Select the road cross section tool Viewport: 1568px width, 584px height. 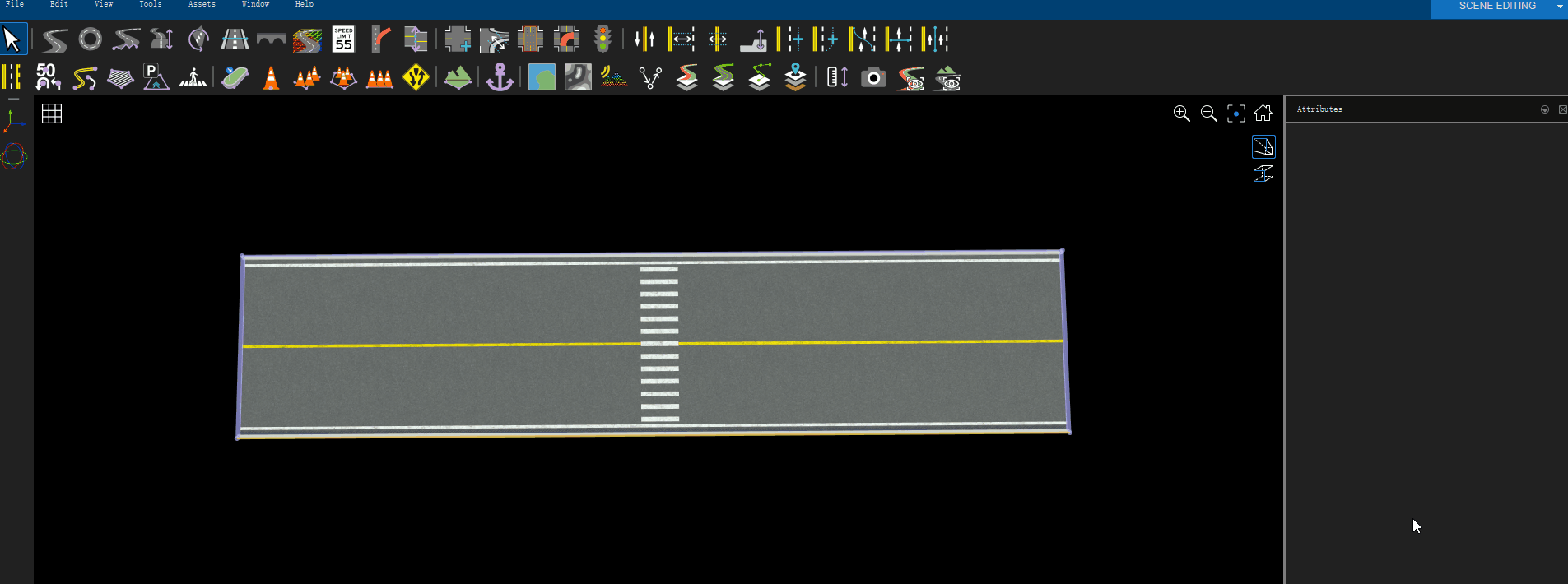coord(235,39)
